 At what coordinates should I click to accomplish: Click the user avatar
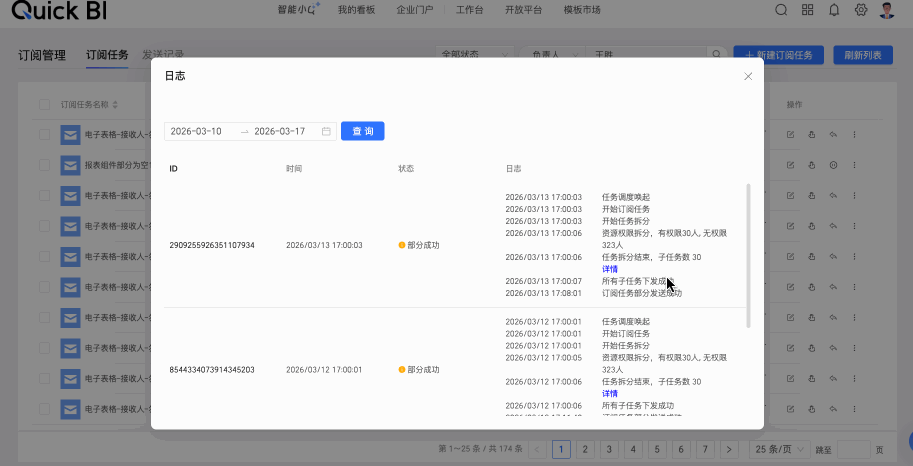(x=888, y=10)
